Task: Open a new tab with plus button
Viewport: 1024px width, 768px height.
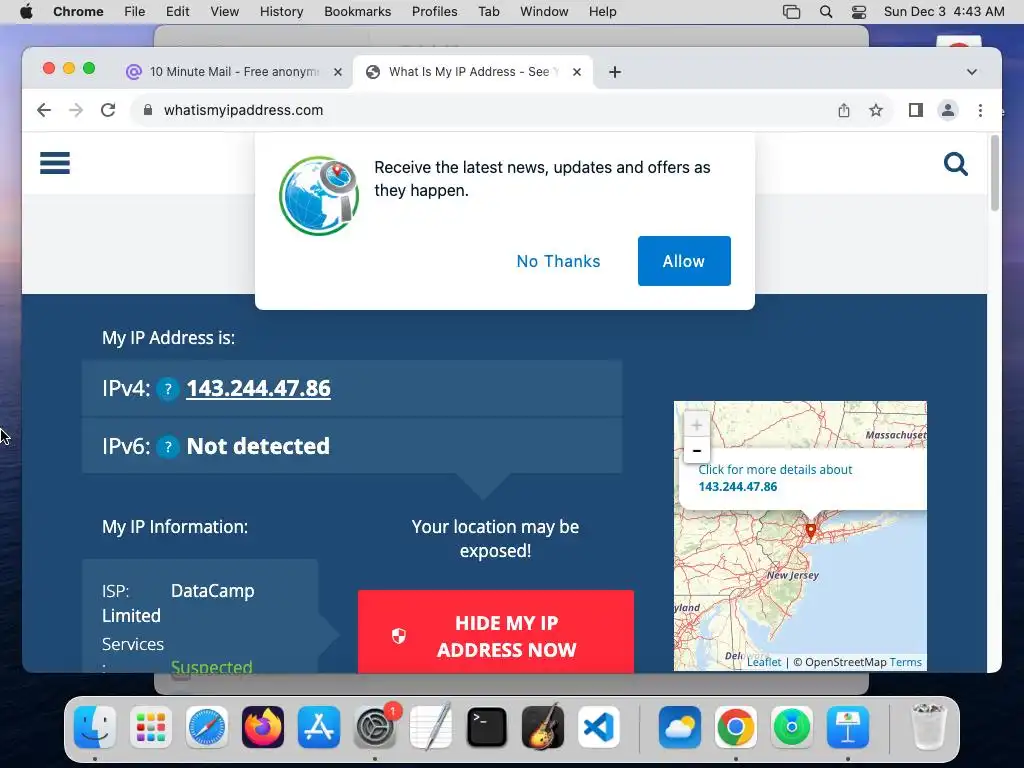Action: [615, 72]
